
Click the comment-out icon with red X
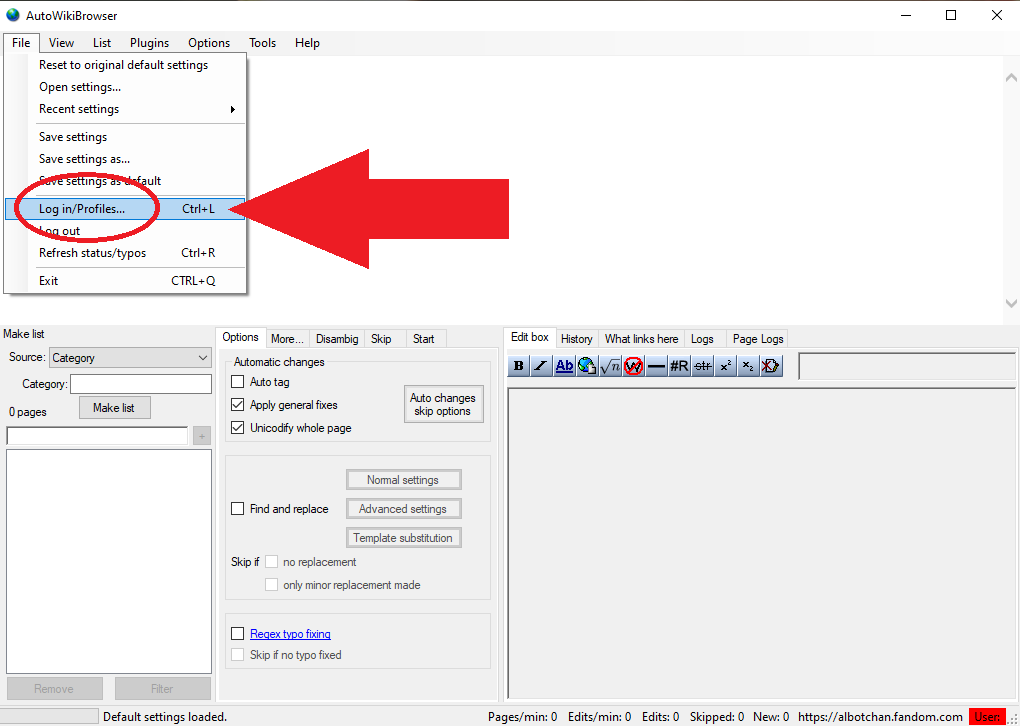click(x=771, y=366)
